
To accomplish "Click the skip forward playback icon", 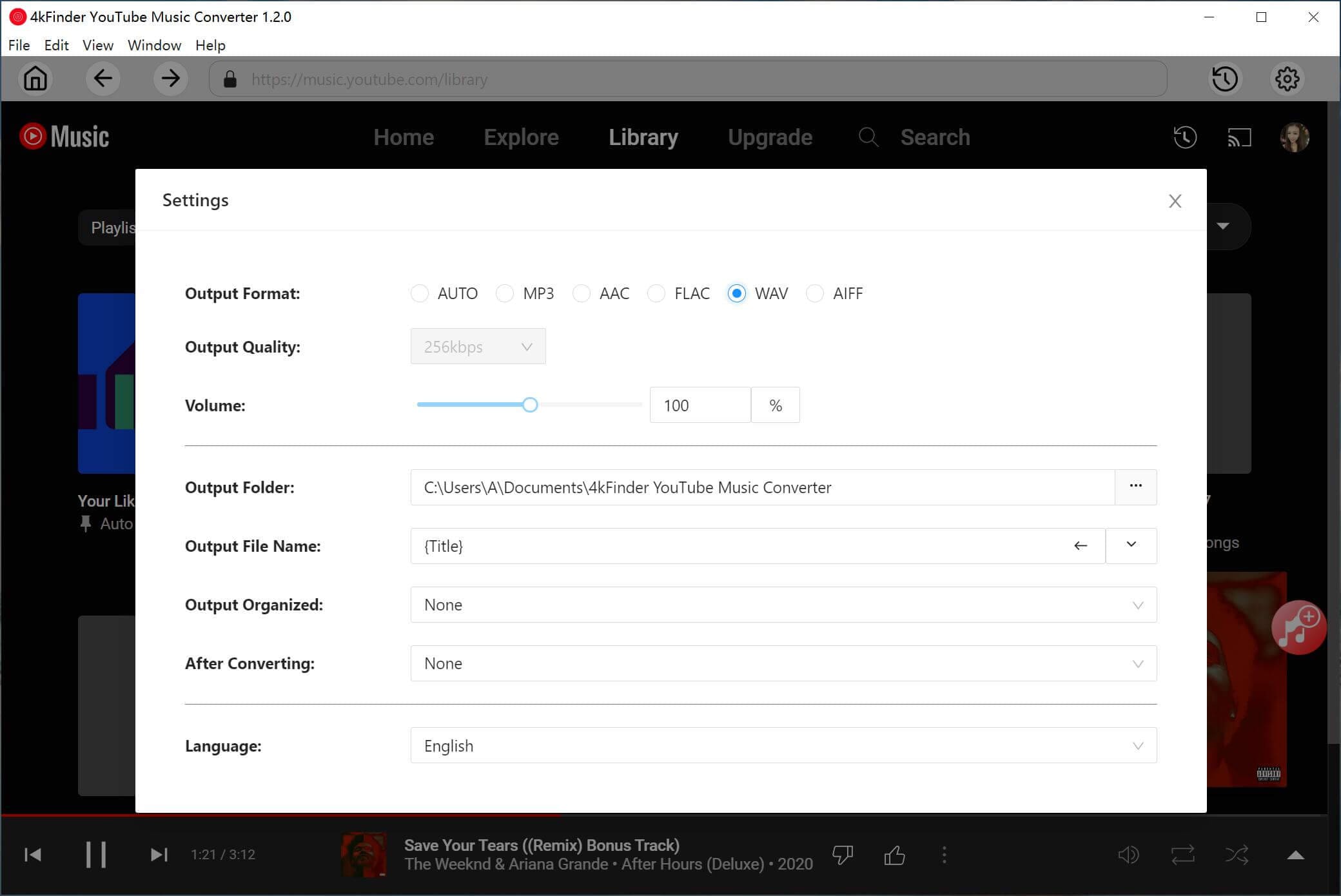I will 157,854.
